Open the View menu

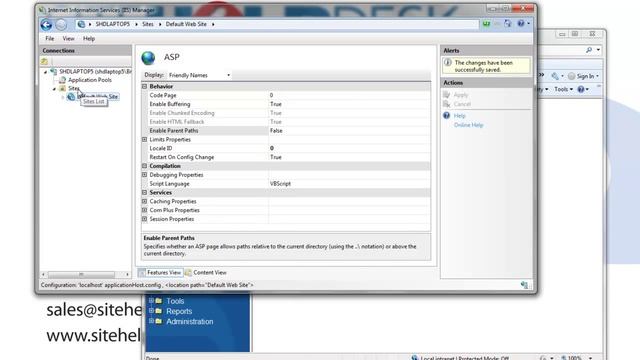[68, 38]
